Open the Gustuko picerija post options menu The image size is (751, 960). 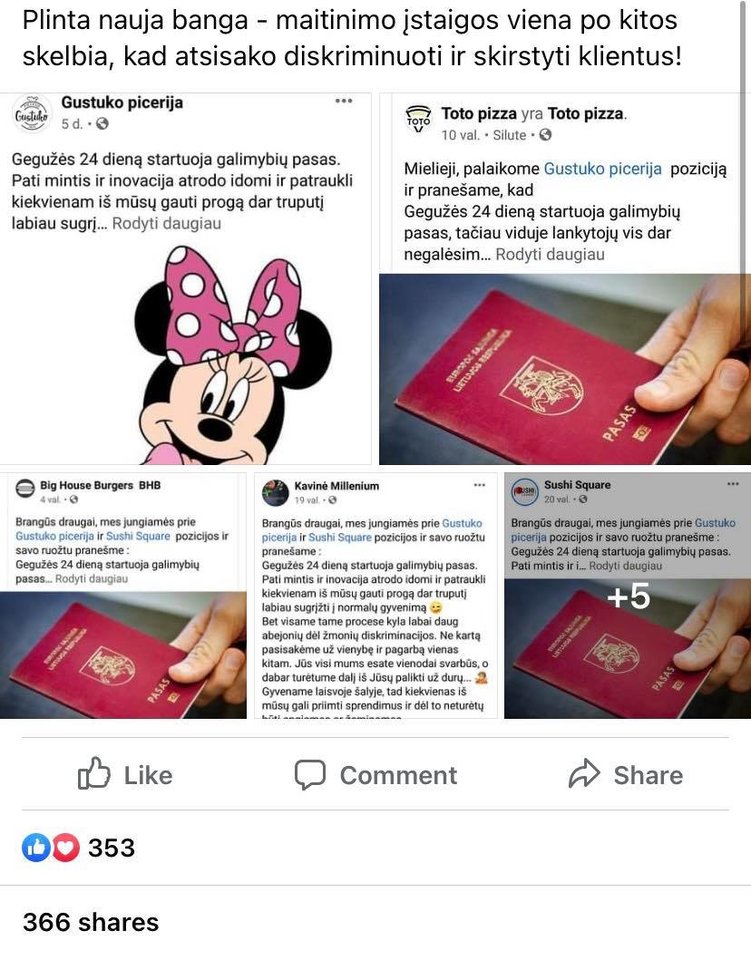[x=344, y=100]
